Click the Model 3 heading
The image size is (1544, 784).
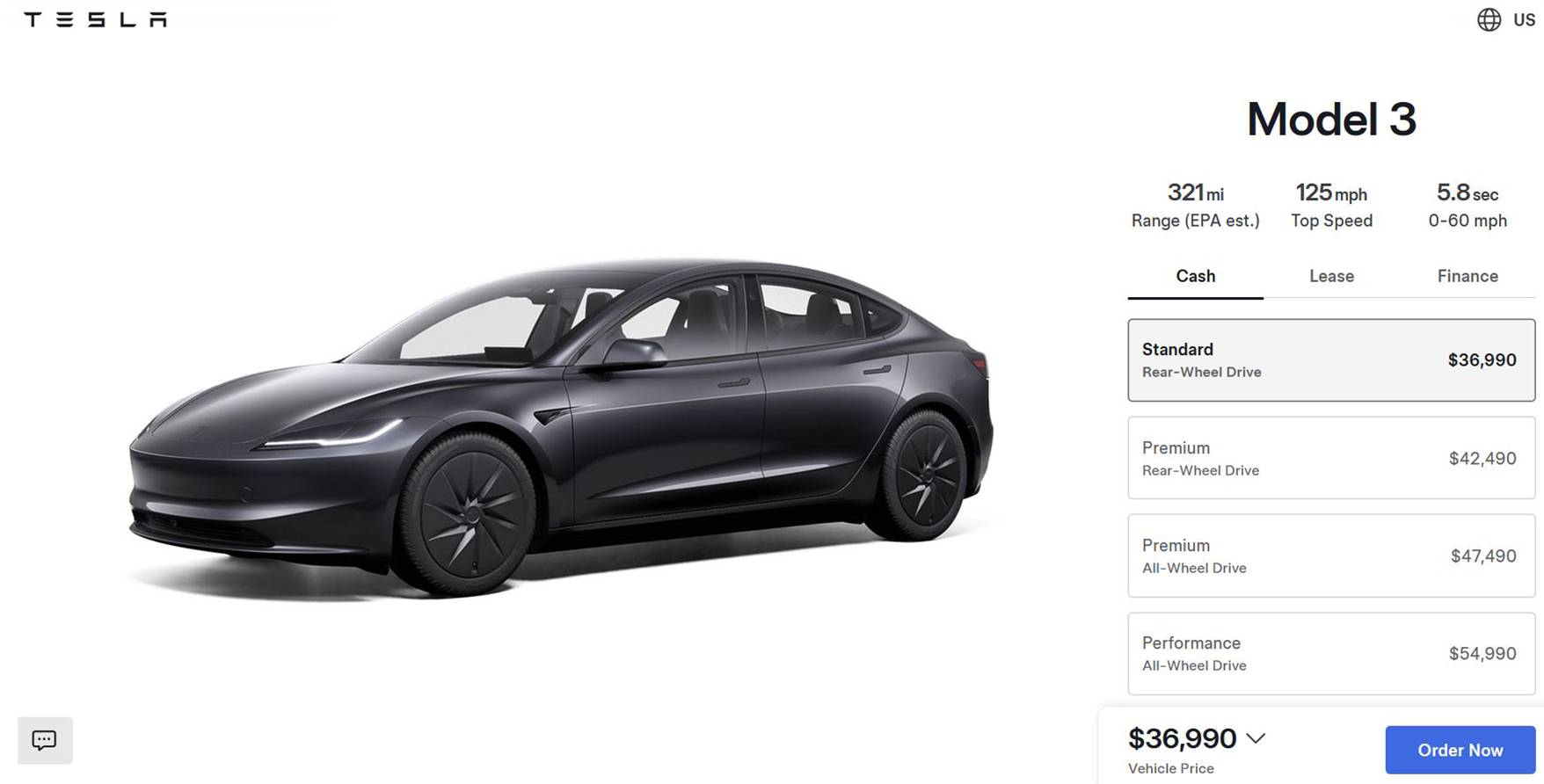click(1331, 120)
